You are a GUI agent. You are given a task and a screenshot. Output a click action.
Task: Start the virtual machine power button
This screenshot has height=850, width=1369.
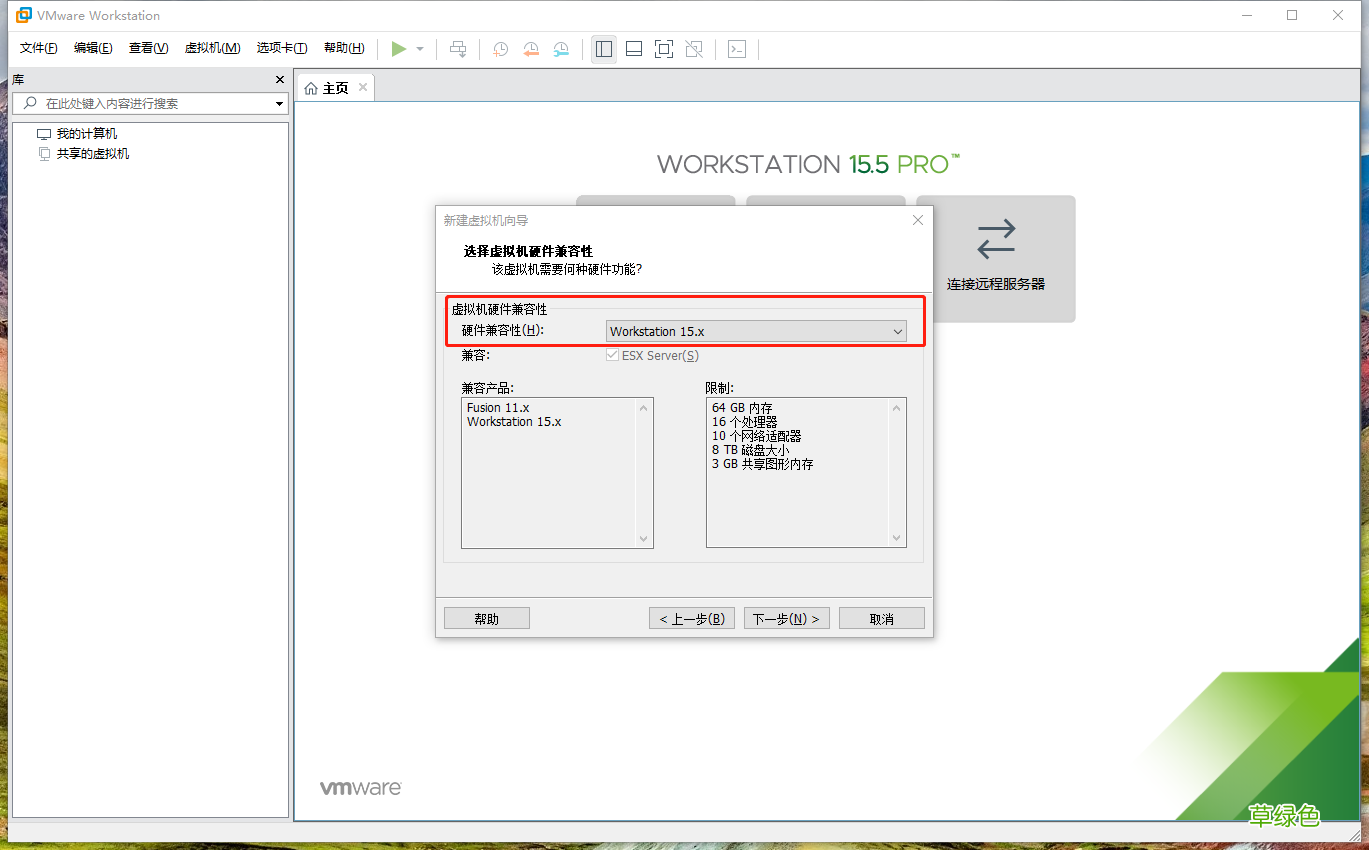(398, 48)
